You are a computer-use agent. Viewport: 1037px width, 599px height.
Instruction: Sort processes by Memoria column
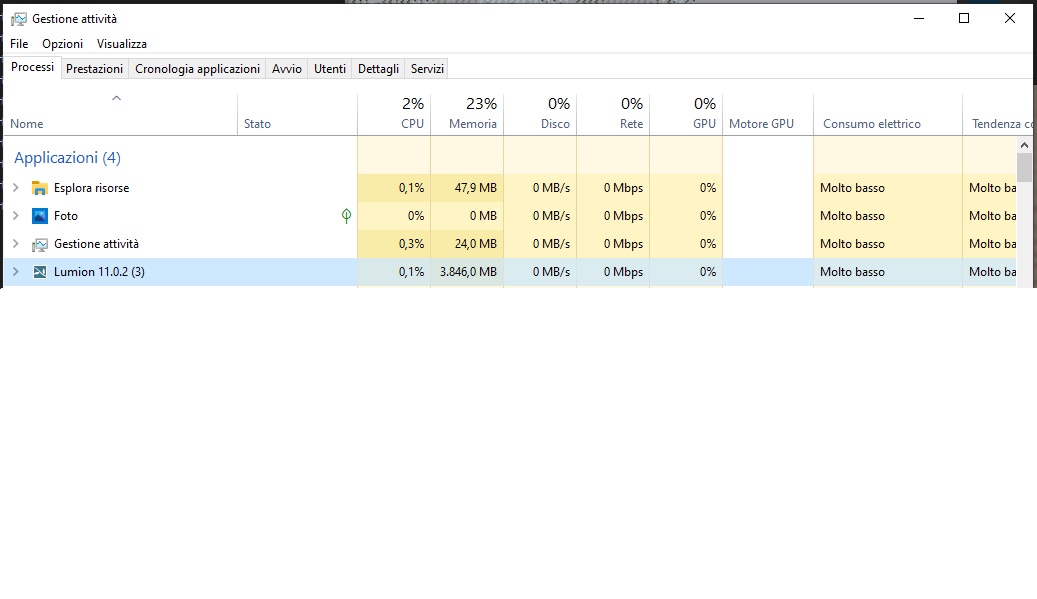[x=467, y=115]
